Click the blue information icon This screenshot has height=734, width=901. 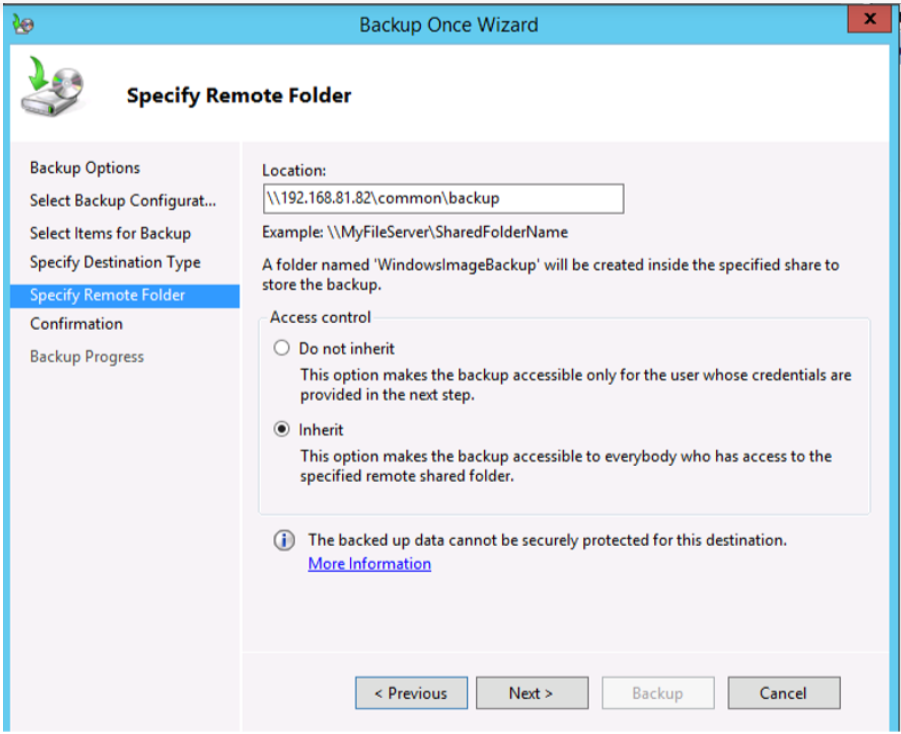(x=285, y=541)
